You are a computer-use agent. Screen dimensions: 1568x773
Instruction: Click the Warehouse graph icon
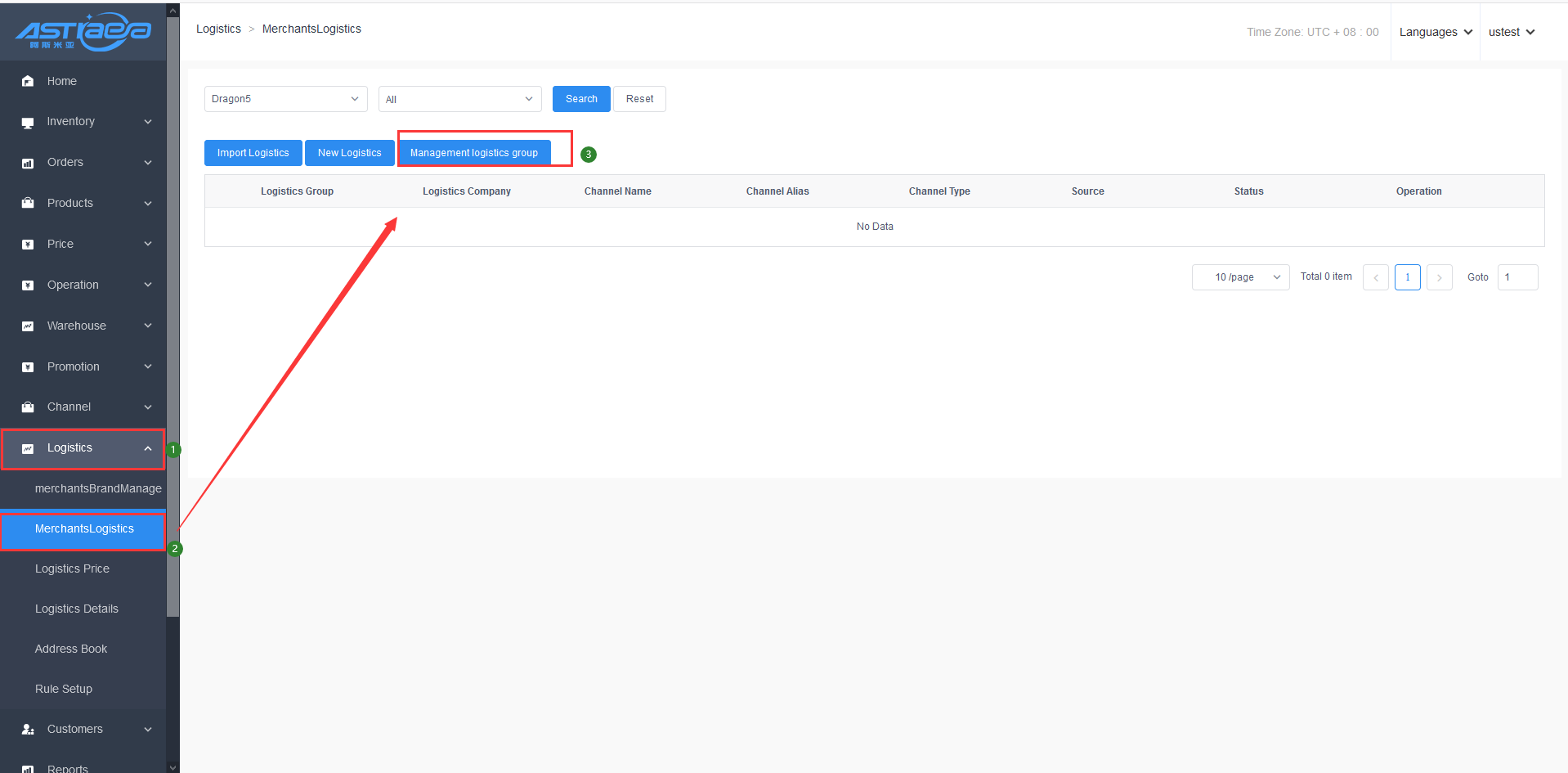pos(28,326)
